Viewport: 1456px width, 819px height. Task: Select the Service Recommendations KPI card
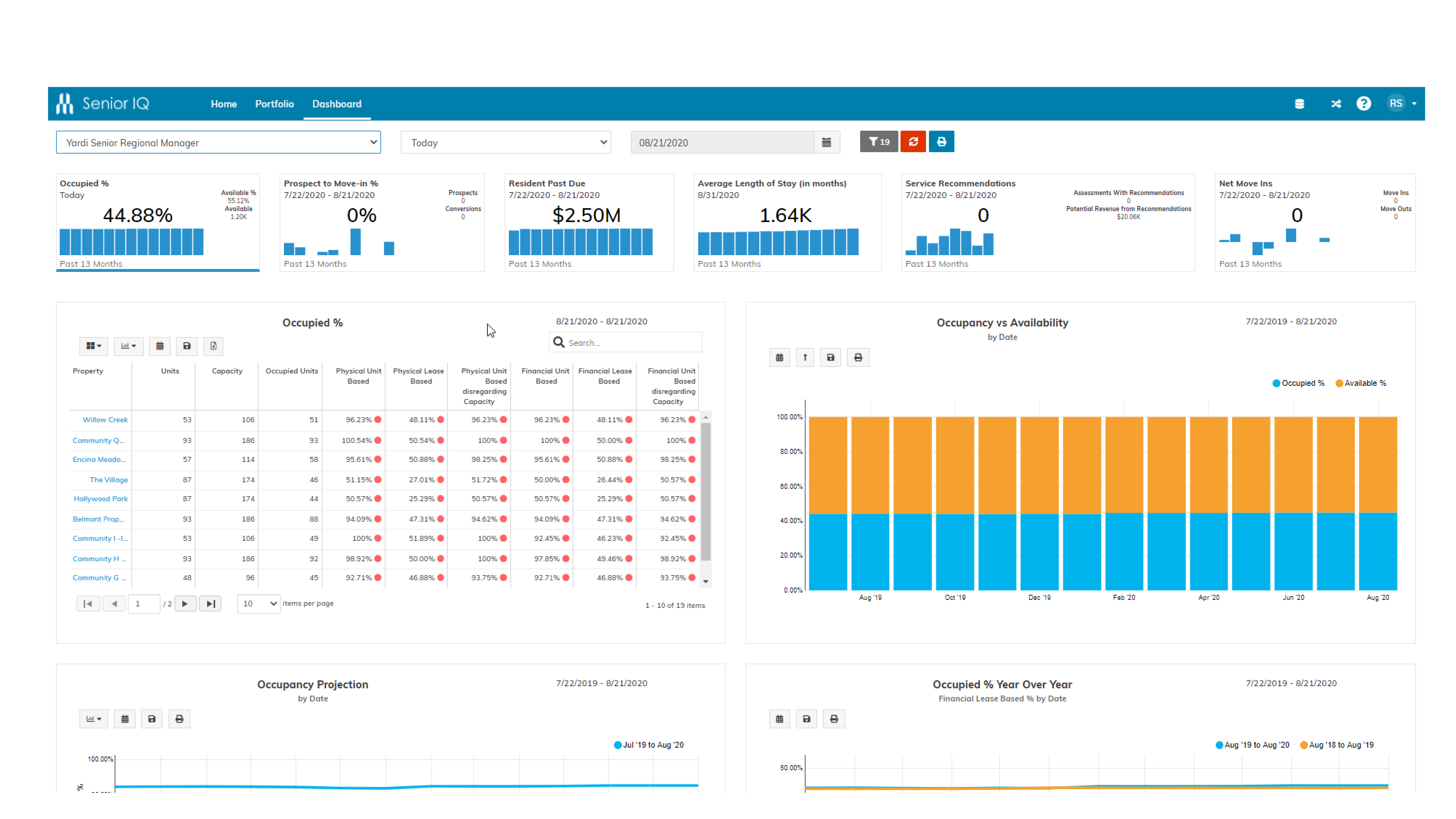[x=1048, y=223]
